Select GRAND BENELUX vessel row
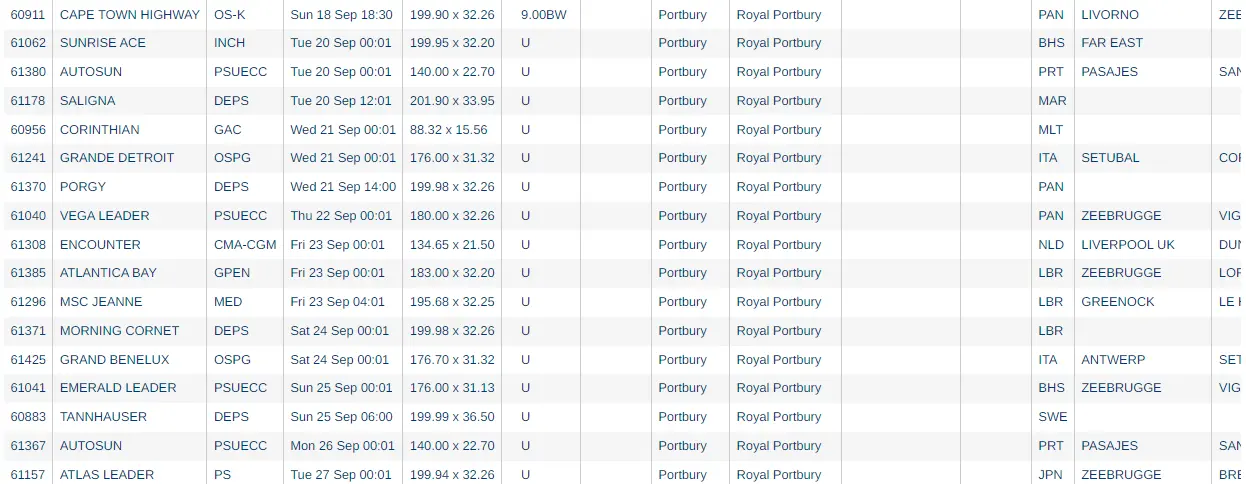 coord(623,360)
